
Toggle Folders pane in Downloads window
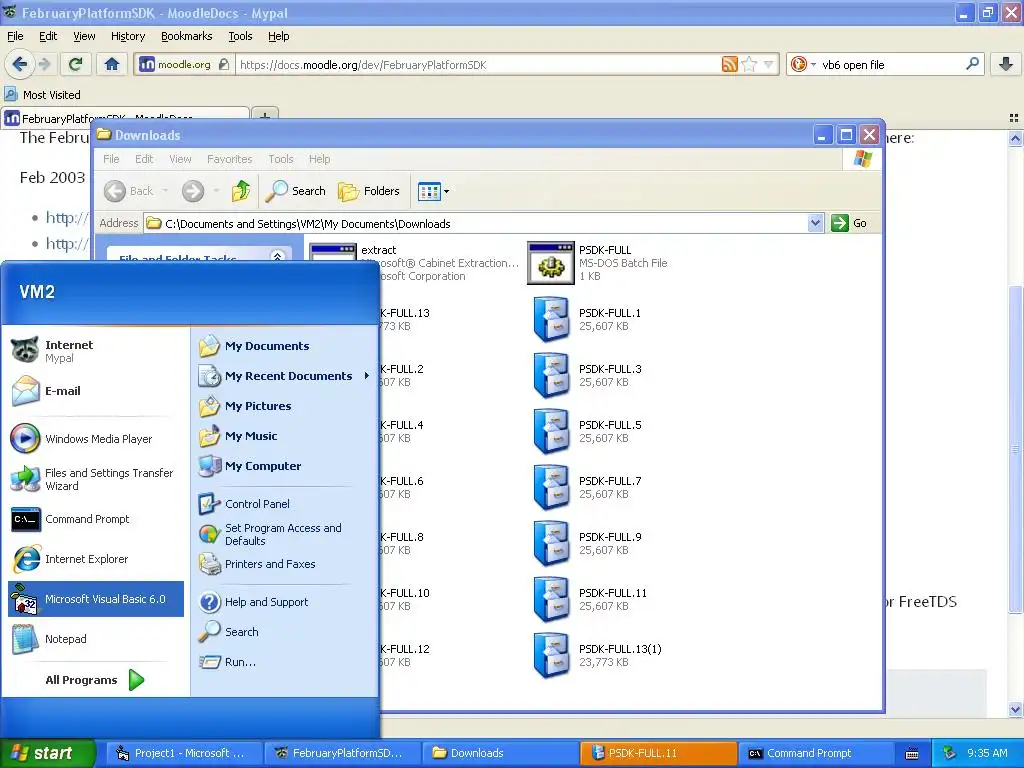tap(369, 191)
